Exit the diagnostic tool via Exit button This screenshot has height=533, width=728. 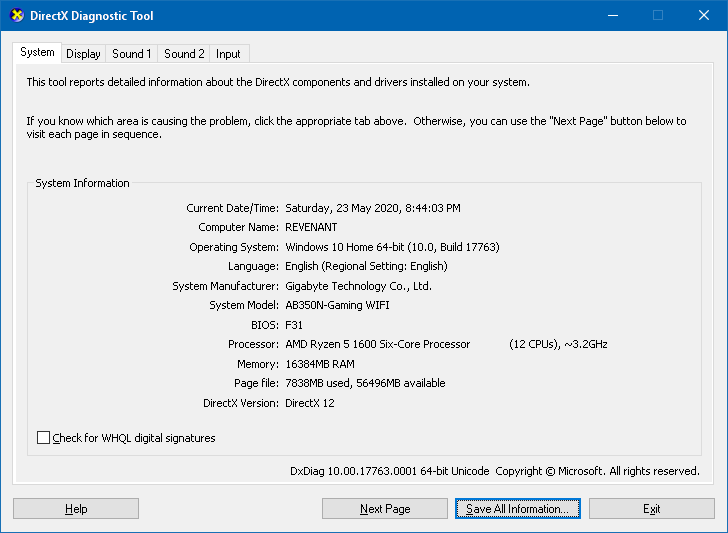click(651, 509)
